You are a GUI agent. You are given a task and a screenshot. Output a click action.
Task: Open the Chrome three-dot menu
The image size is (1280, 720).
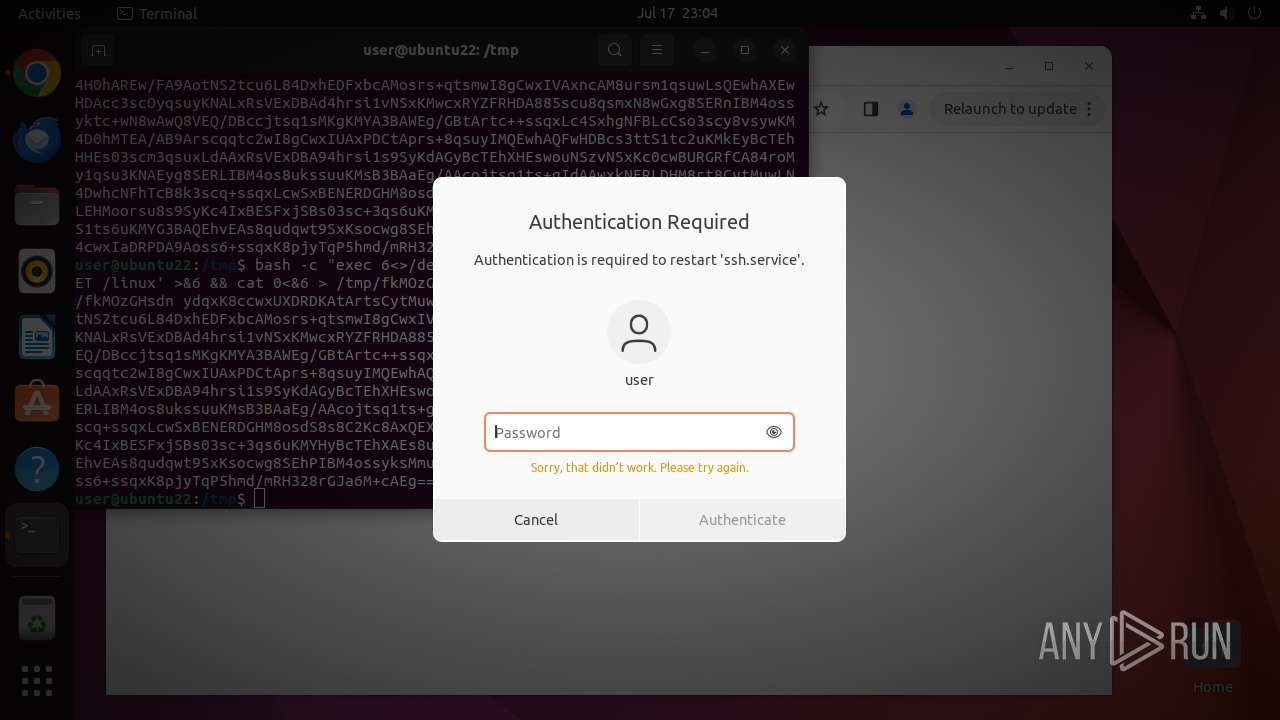pos(1089,109)
